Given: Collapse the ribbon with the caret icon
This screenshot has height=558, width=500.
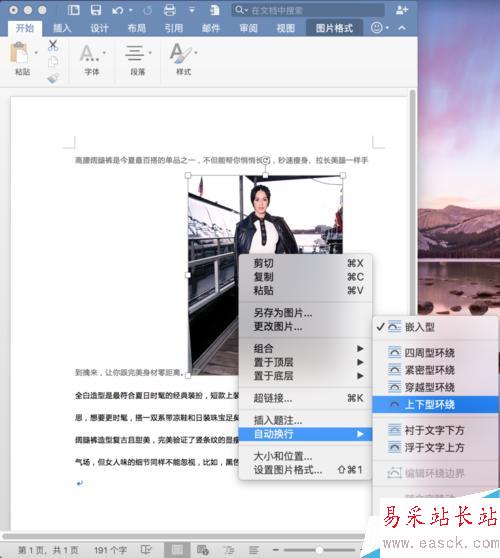Looking at the screenshot, I should (402, 28).
